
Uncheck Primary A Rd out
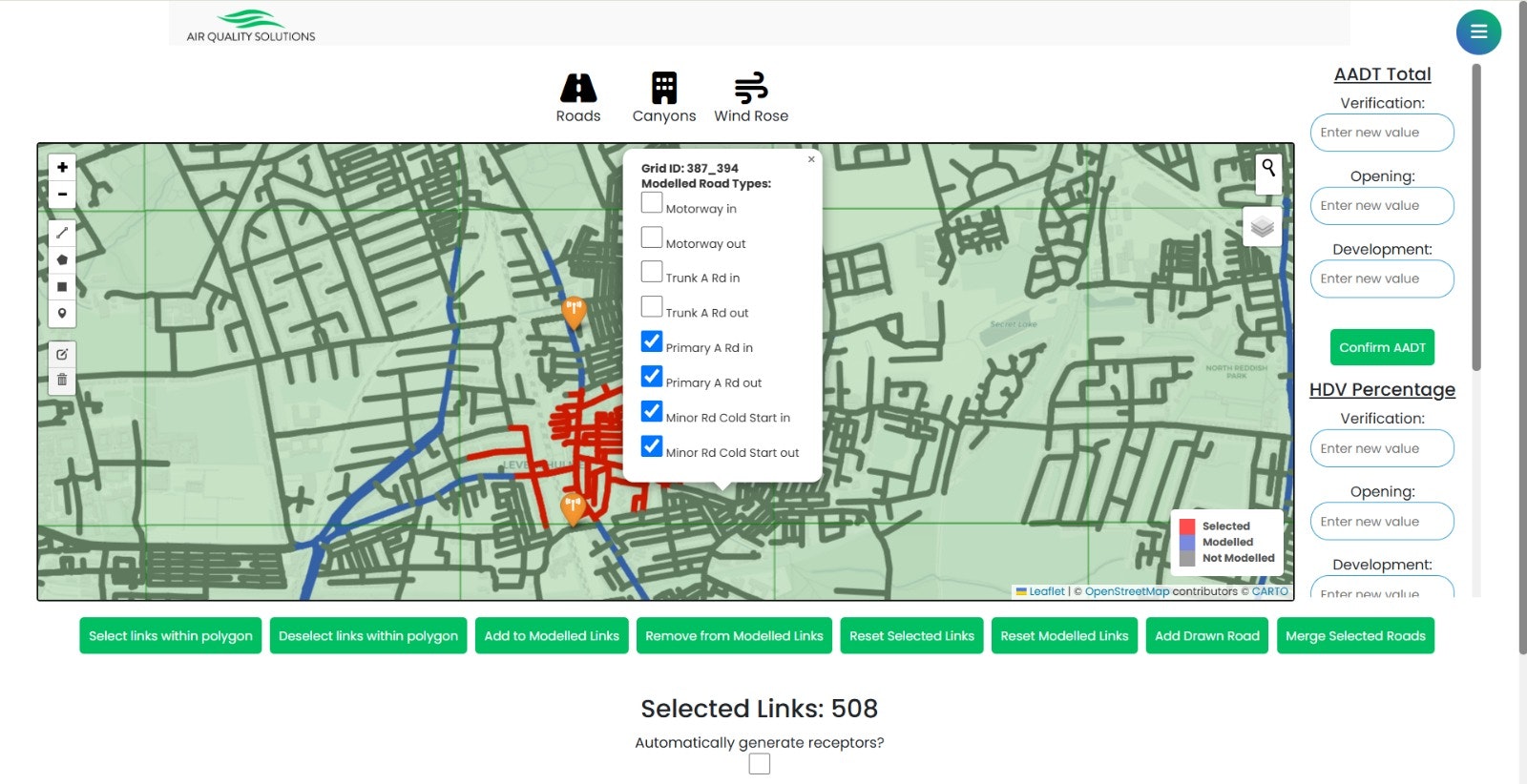click(652, 376)
